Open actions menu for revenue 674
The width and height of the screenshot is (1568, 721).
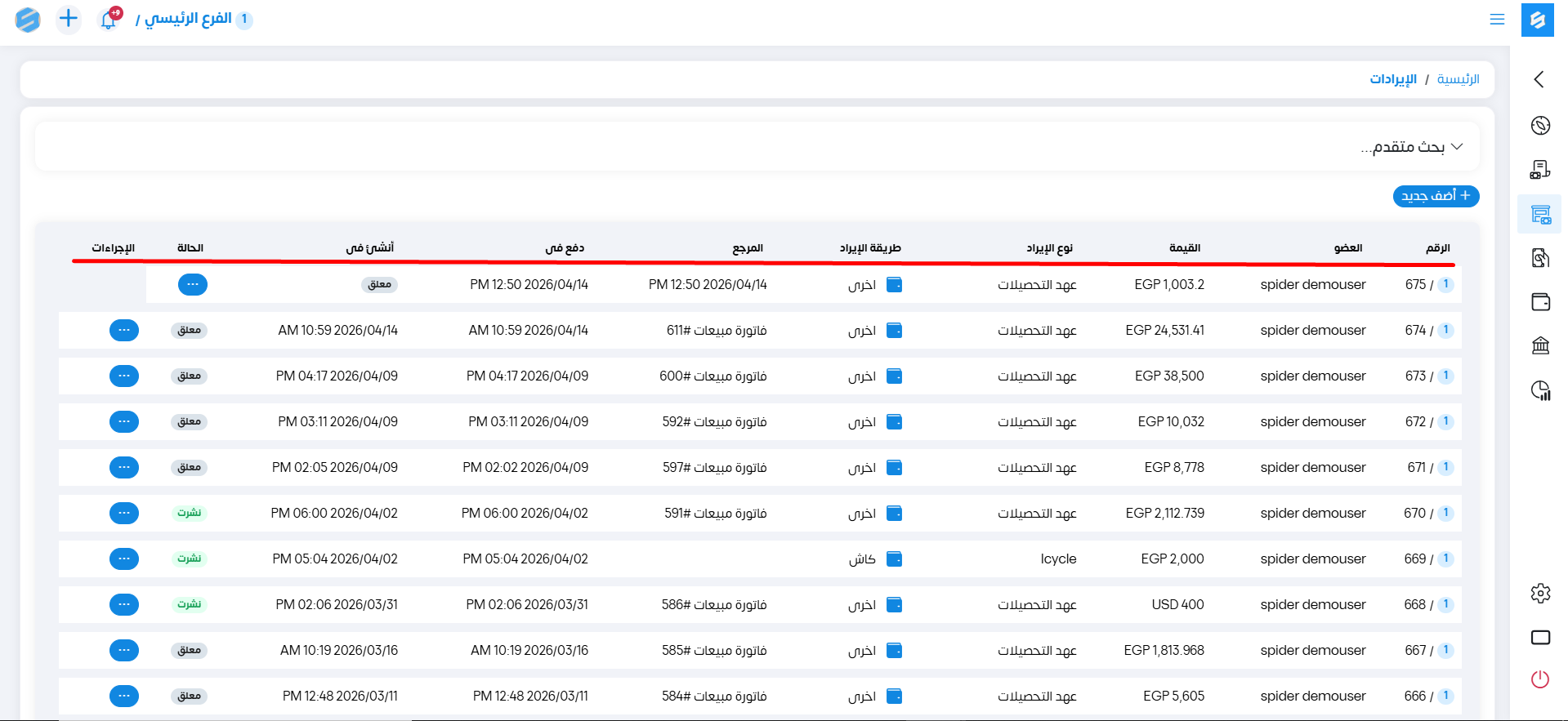tap(124, 331)
